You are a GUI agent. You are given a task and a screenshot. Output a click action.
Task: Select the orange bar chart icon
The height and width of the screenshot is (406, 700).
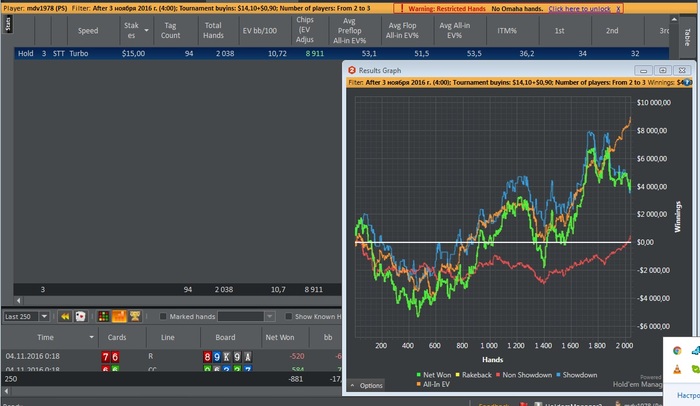(119, 316)
